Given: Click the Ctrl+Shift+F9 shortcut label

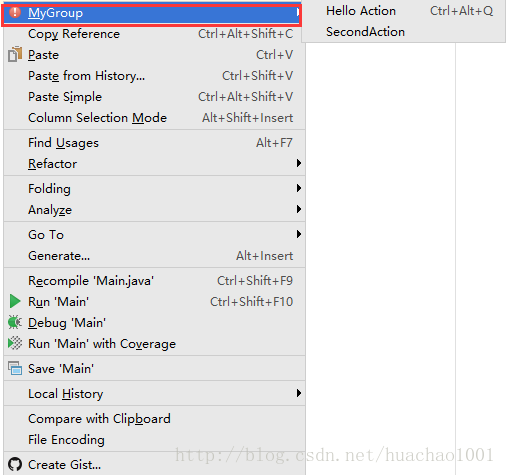Looking at the screenshot, I should tap(255, 281).
